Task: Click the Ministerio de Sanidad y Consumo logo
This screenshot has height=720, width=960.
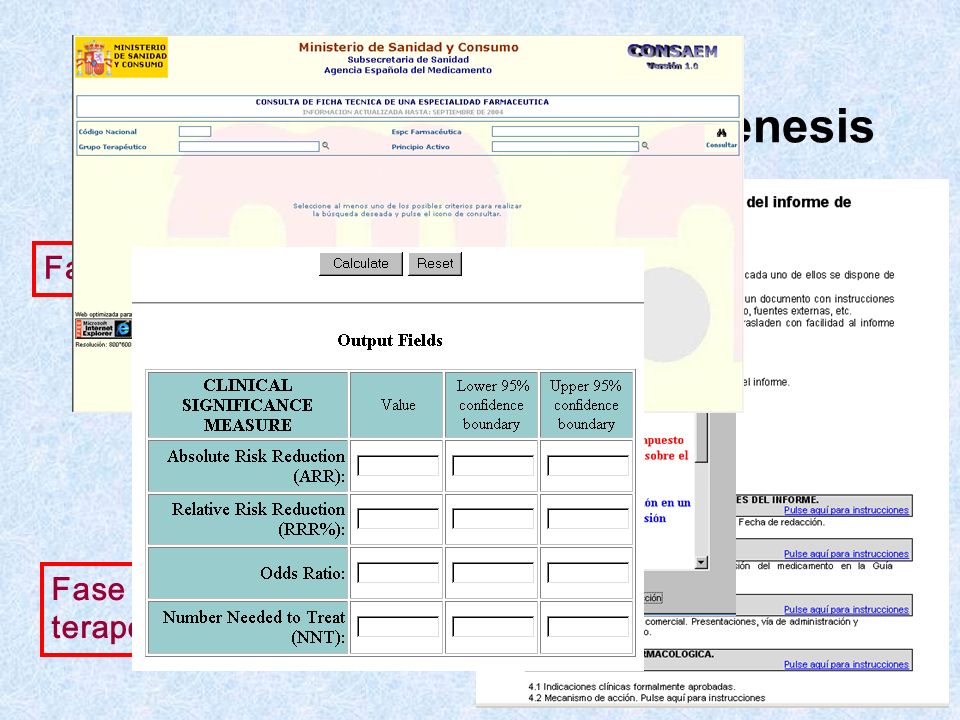Action: [x=121, y=58]
